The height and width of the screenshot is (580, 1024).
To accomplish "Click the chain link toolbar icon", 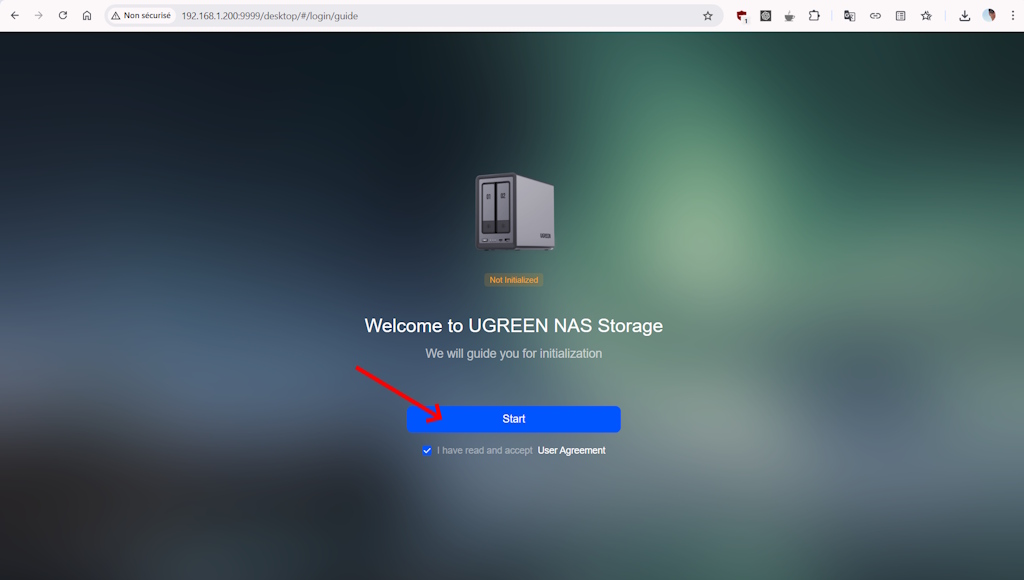I will [875, 16].
